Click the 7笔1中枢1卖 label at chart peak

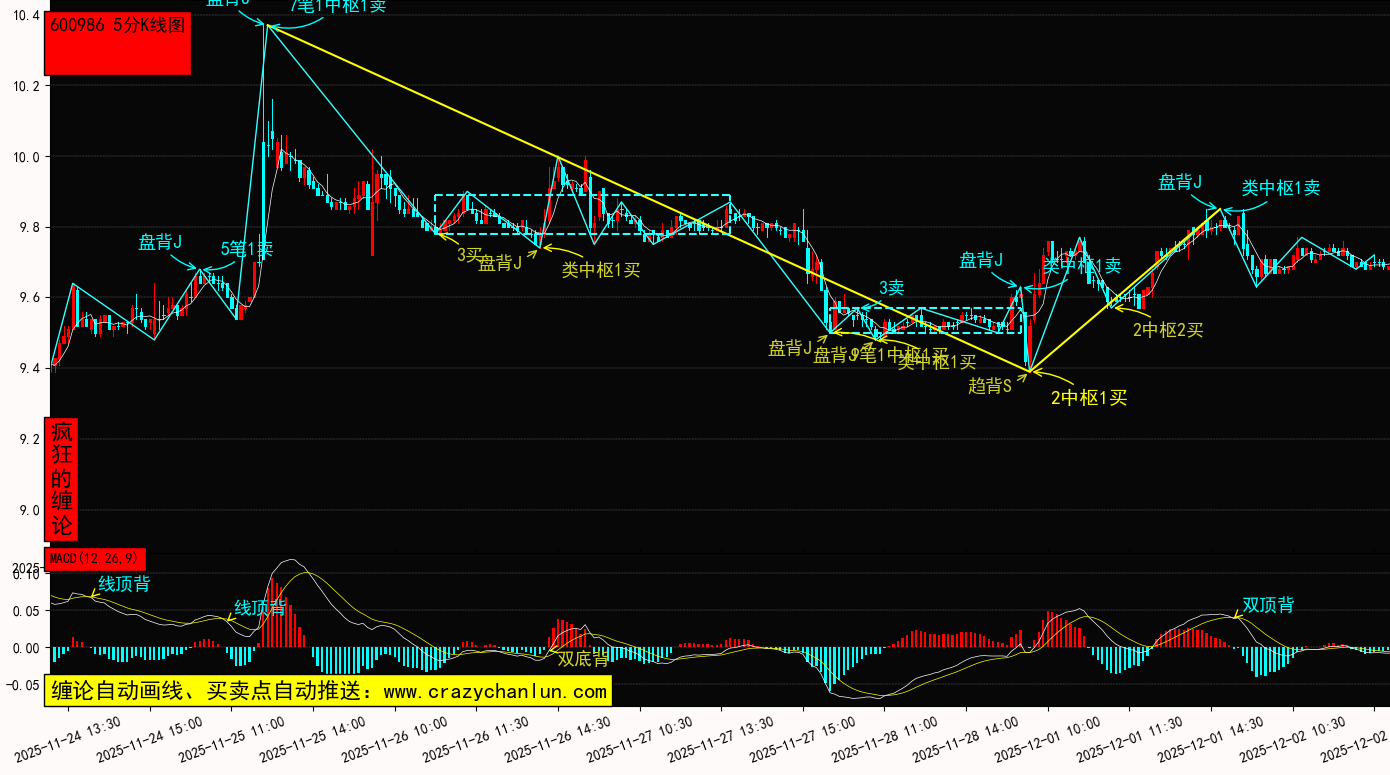point(338,6)
